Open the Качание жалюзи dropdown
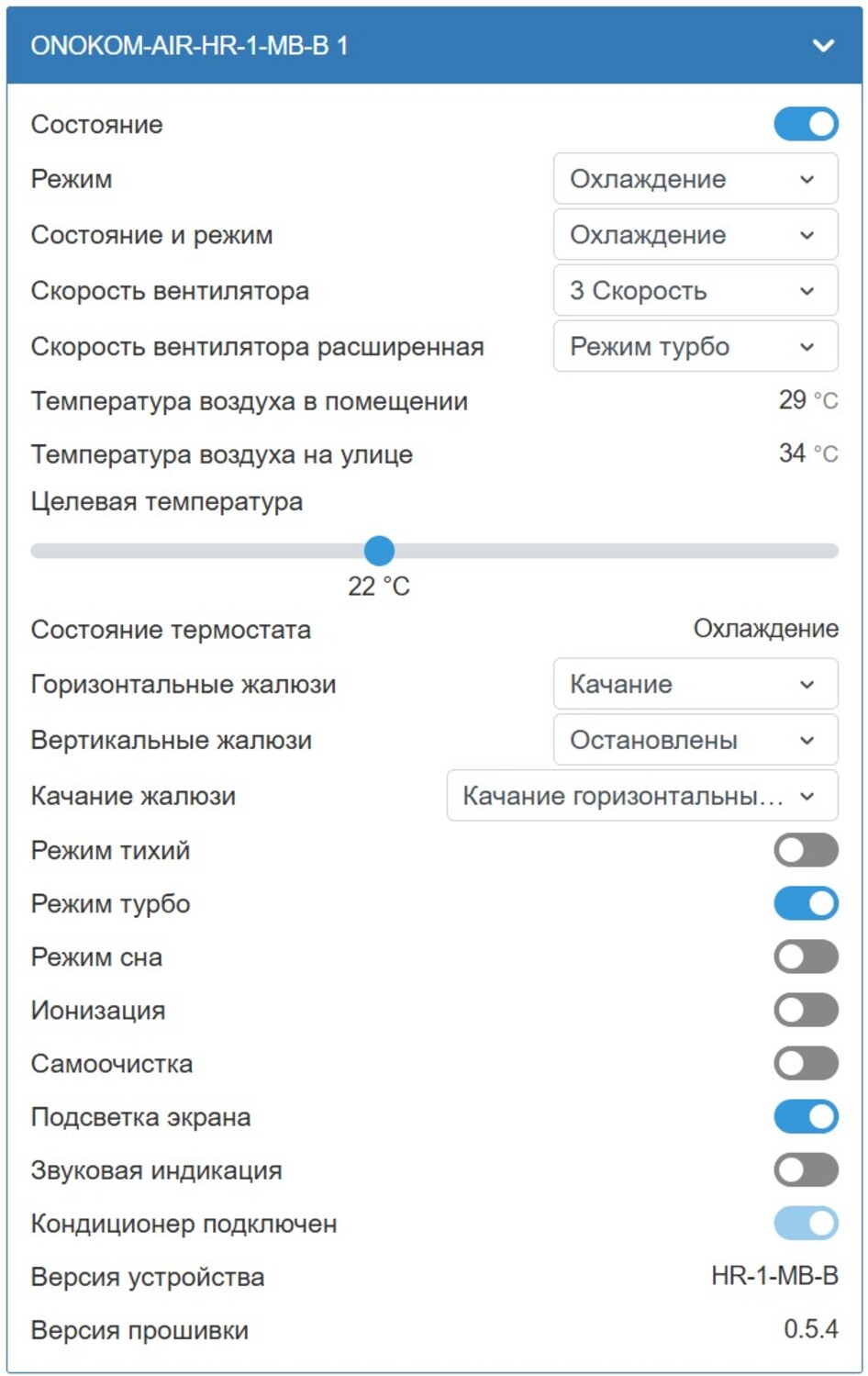The height and width of the screenshot is (1376, 868). point(642,795)
